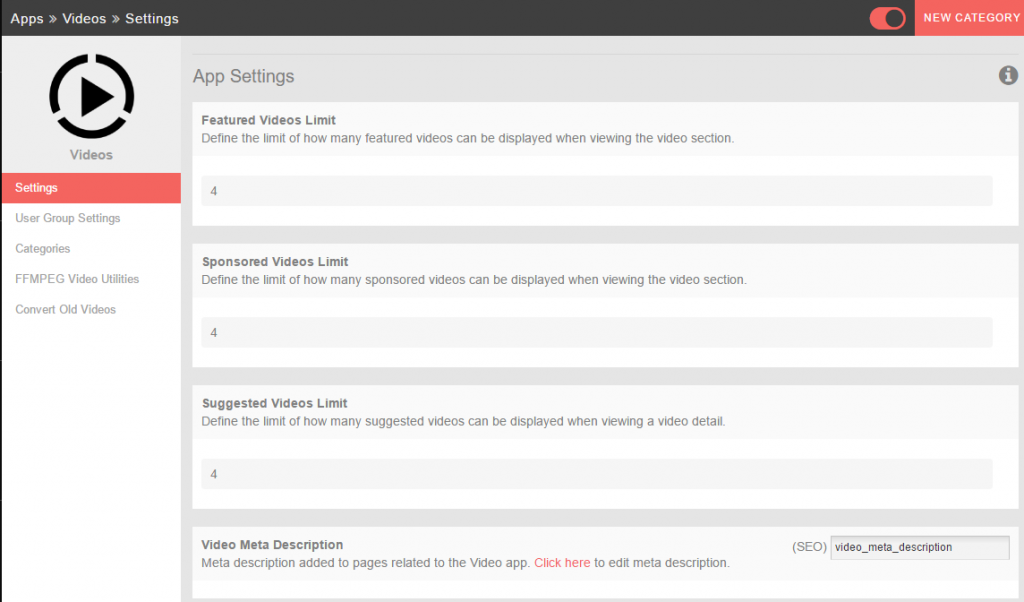Select Settings in the breadcrumb path
This screenshot has width=1024, height=602.
click(x=152, y=19)
